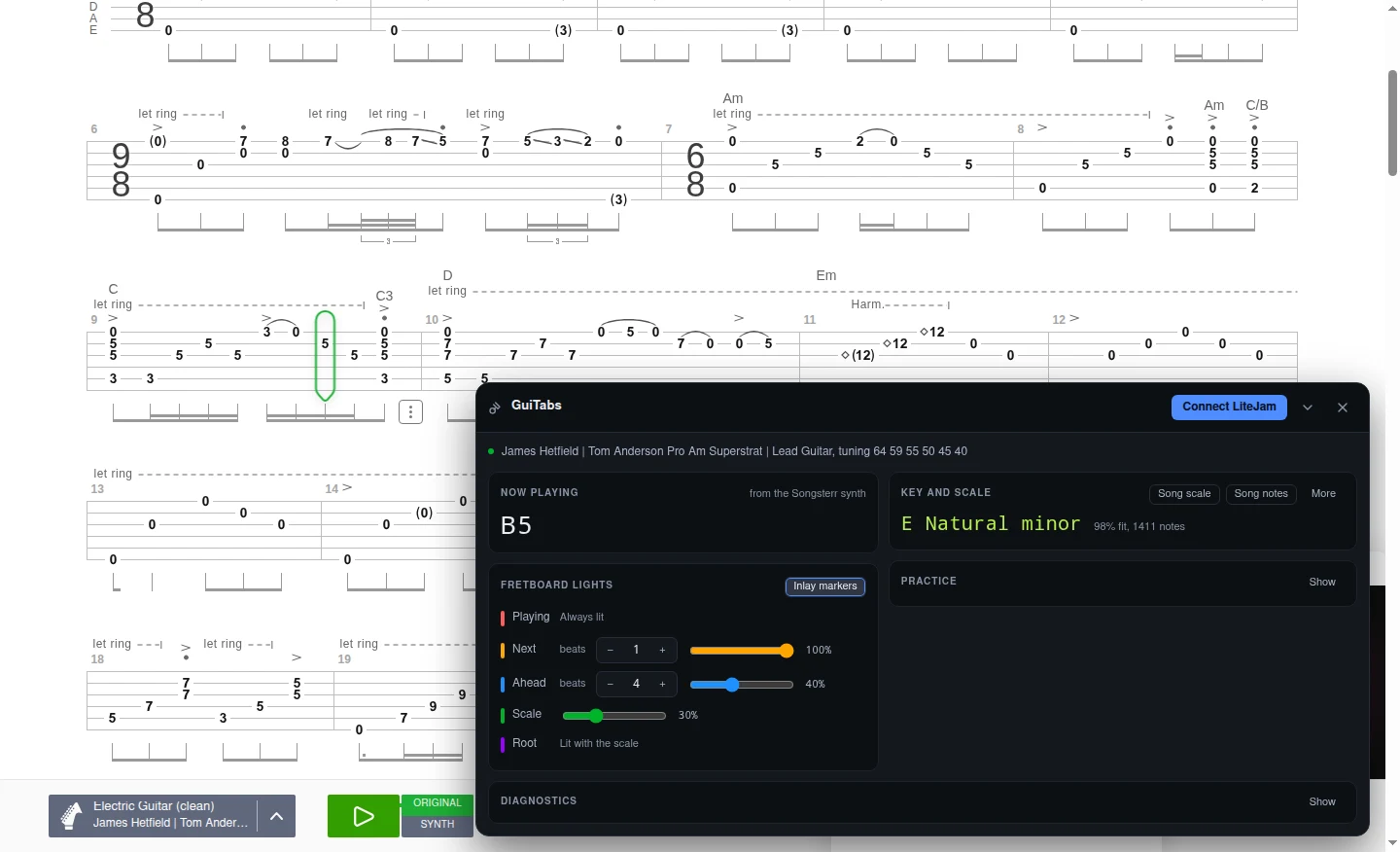Screen dimensions: 1400x852
Task: Click the Ahead beats number field
Action: (x=637, y=685)
